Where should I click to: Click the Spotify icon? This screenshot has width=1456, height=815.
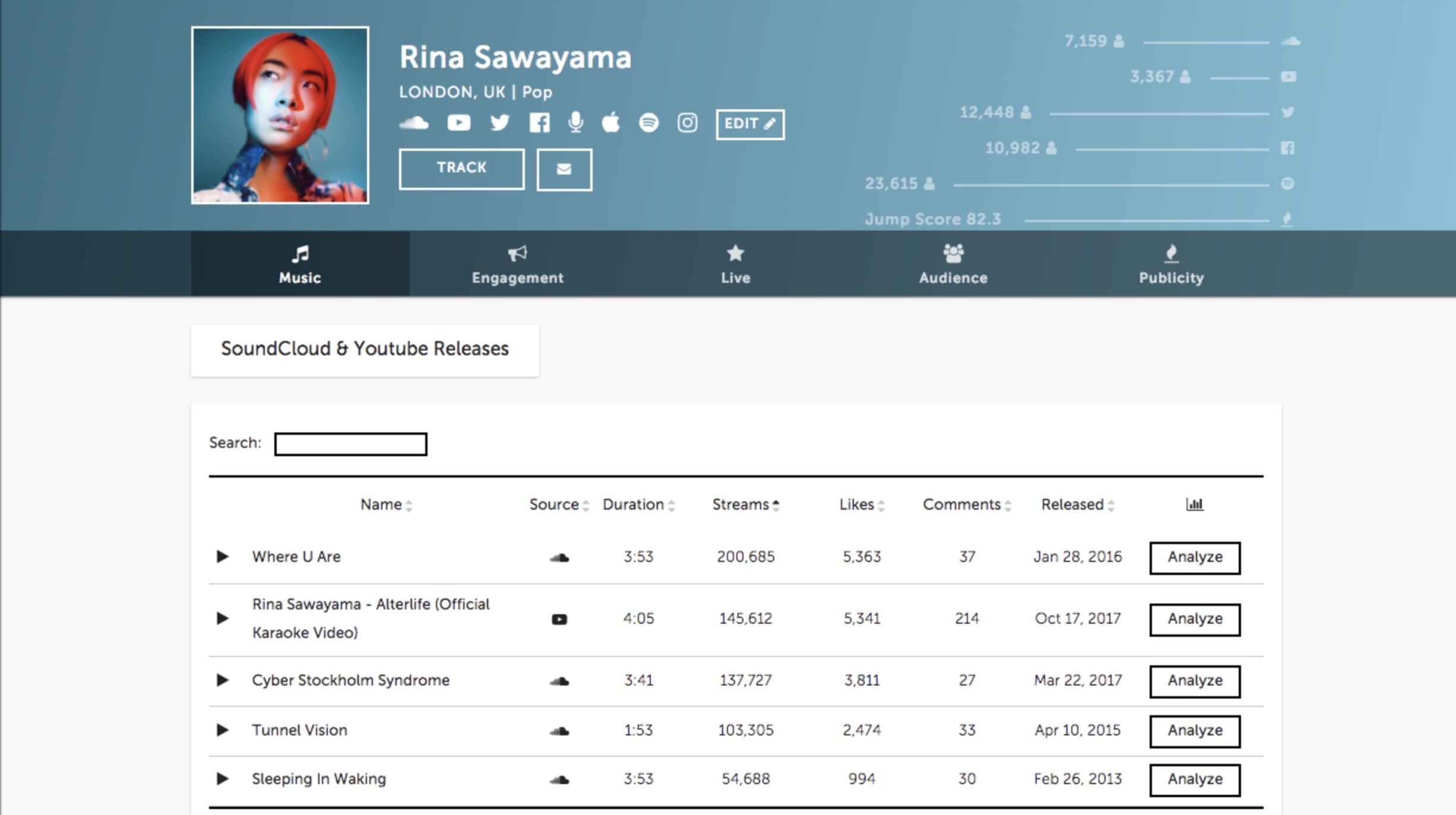(x=648, y=123)
